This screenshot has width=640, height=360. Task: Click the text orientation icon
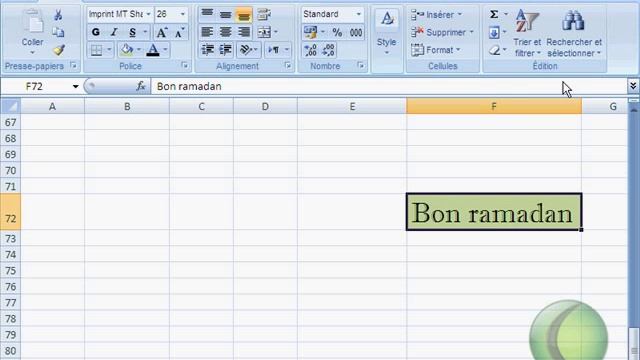[x=246, y=50]
